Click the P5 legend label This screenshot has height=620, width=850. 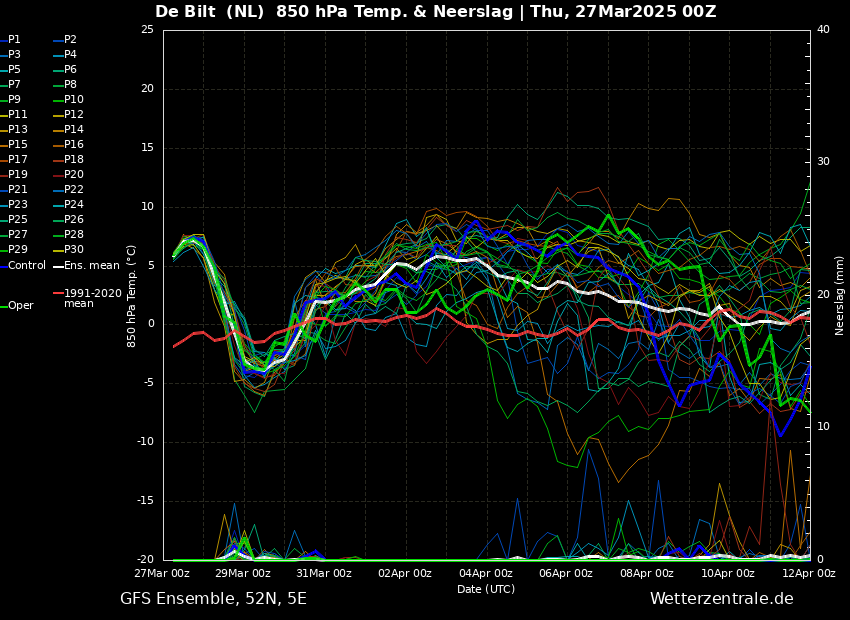coord(14,69)
